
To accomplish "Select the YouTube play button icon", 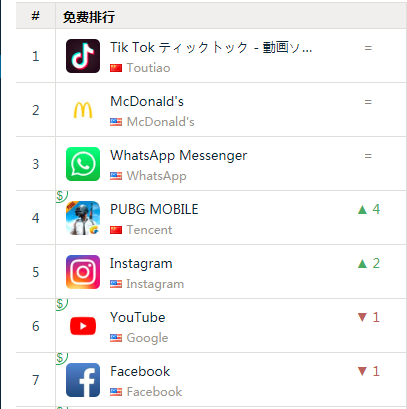I will [x=83, y=326].
